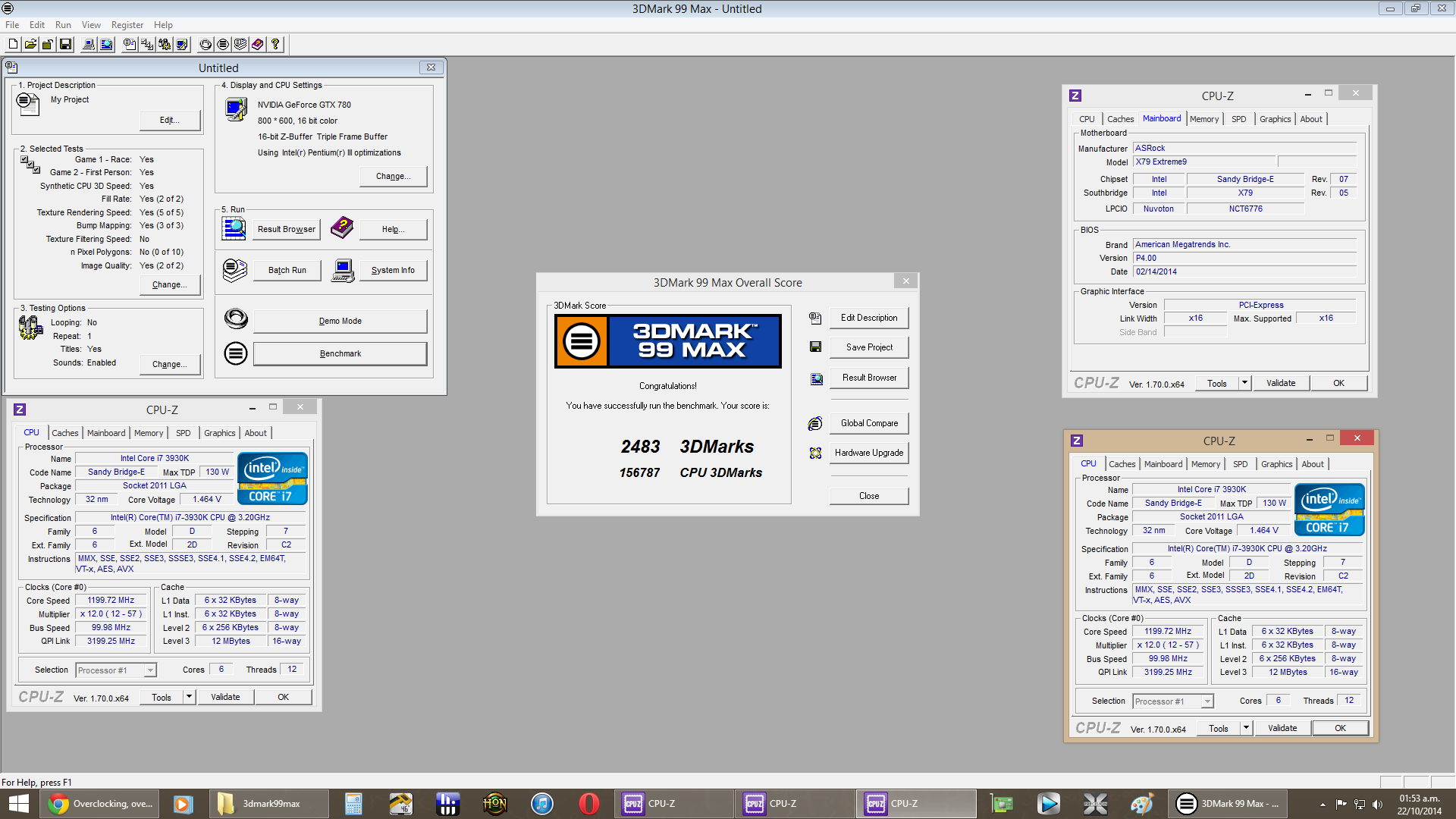The width and height of the screenshot is (1456, 819).
Task: Click Global Compare button
Action: pos(869,423)
